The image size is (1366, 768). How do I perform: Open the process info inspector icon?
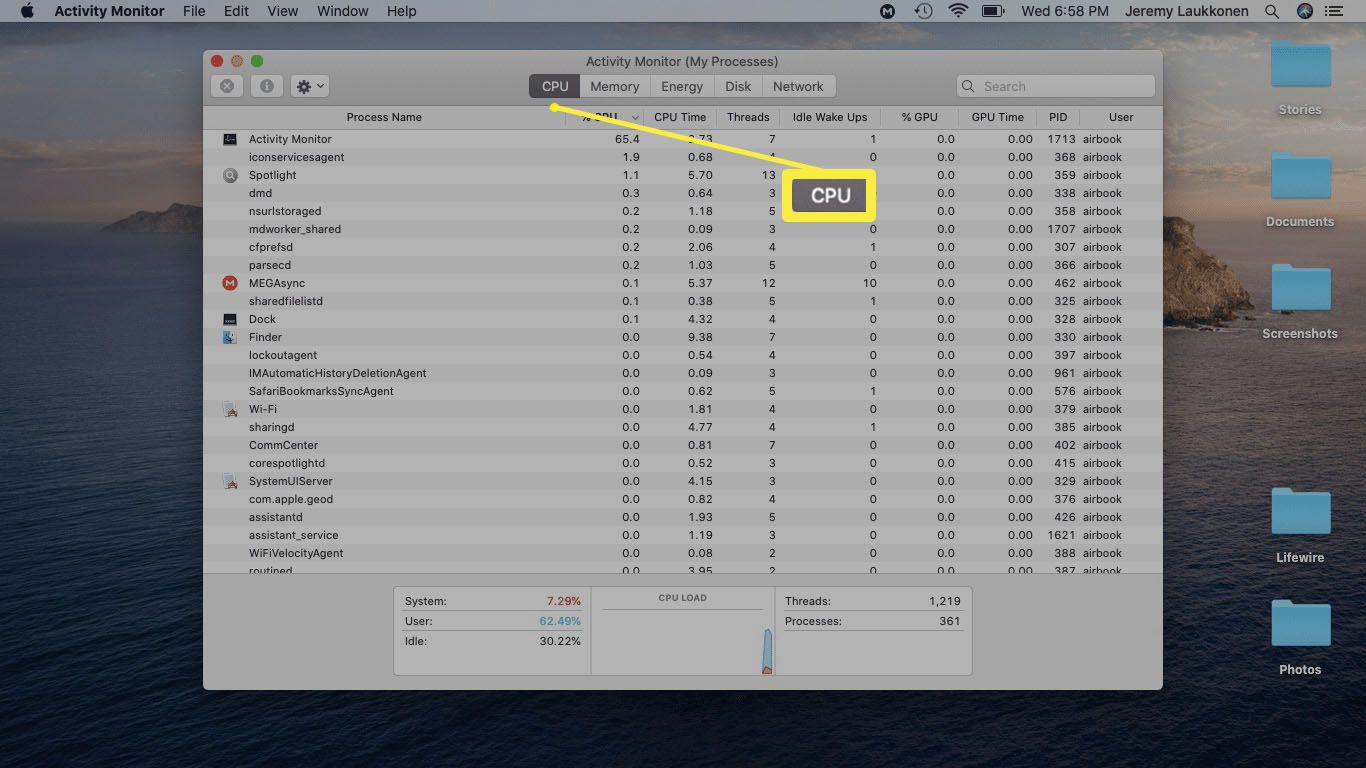[x=266, y=86]
